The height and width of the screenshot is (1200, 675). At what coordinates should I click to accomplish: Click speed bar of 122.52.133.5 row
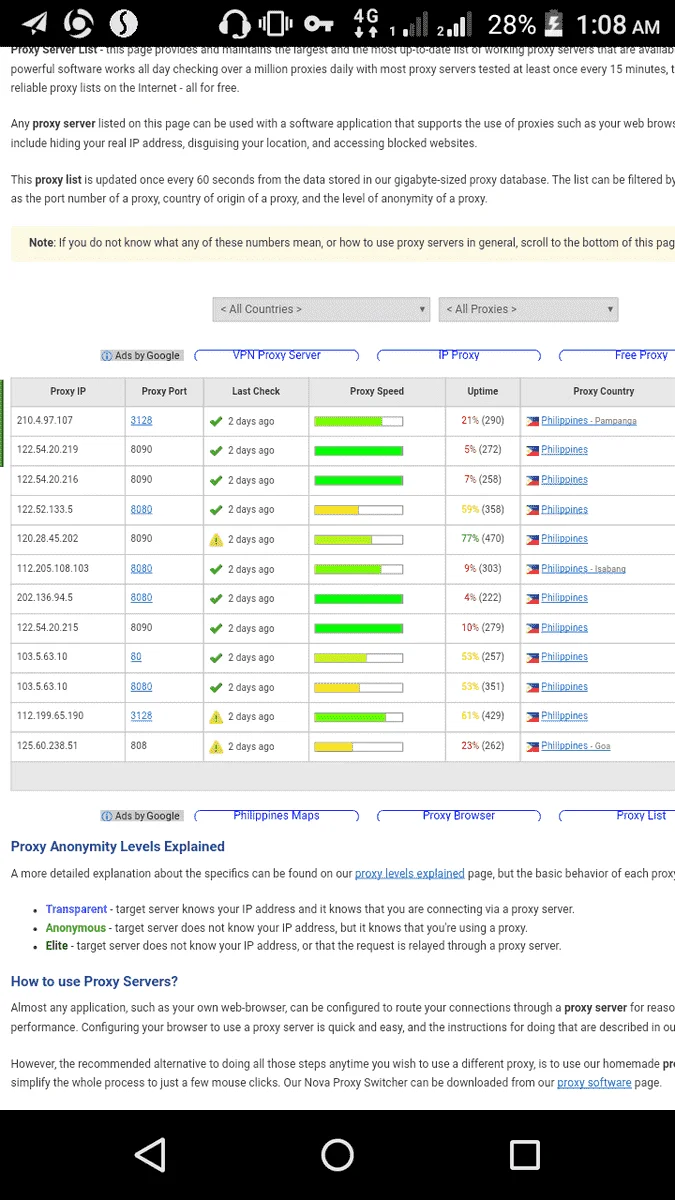358,510
